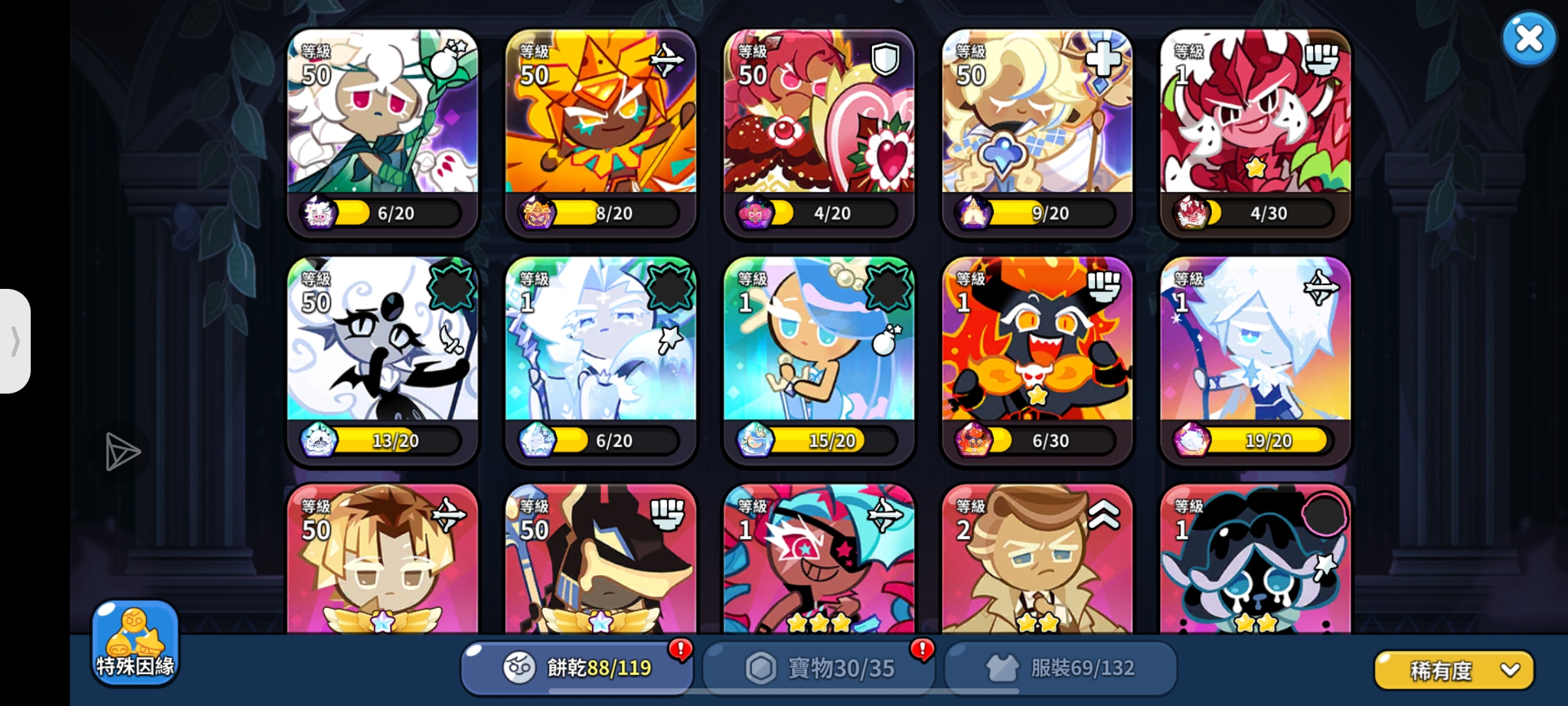Tap the double-chevron support icon on the level 2 cookie
Screen dimensions: 1568x706
tap(1103, 515)
